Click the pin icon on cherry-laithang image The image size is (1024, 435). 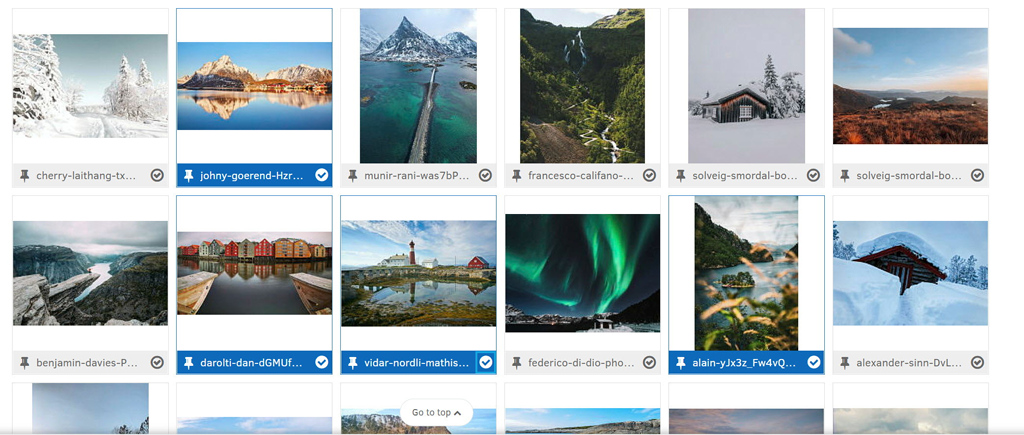25,175
